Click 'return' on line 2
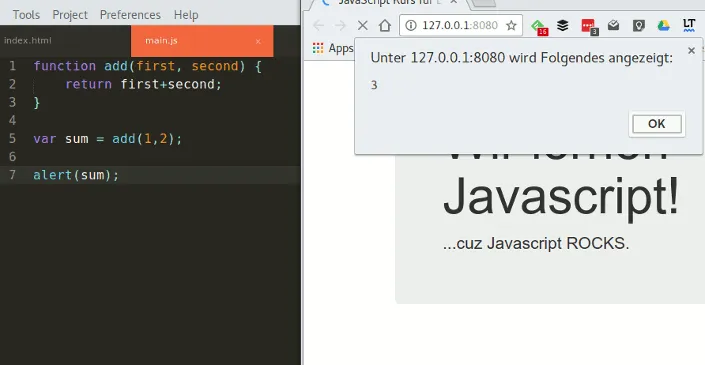This screenshot has width=705, height=365. pyautogui.click(x=89, y=84)
